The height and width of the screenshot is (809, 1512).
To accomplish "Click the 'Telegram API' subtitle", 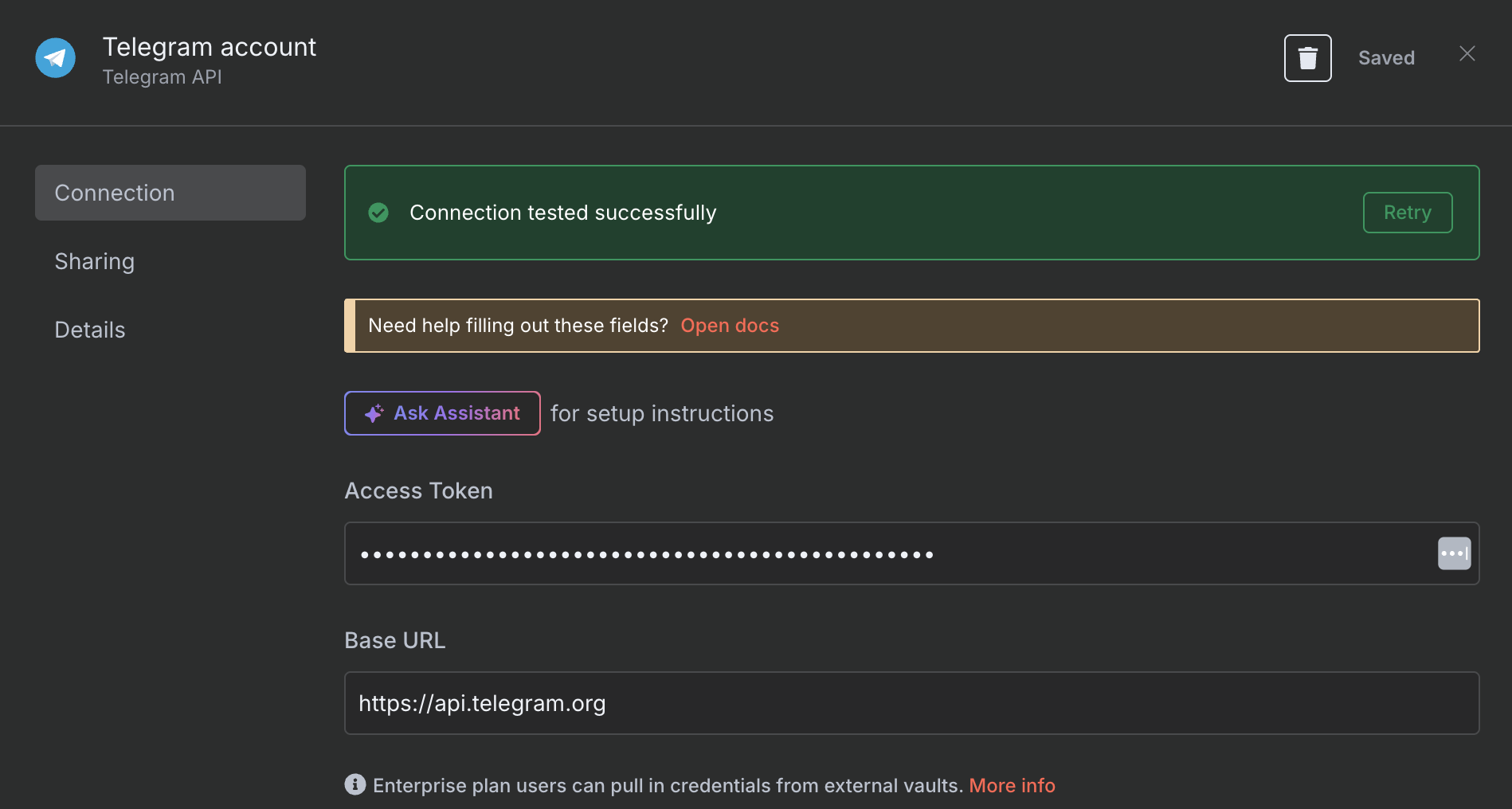I will [163, 77].
